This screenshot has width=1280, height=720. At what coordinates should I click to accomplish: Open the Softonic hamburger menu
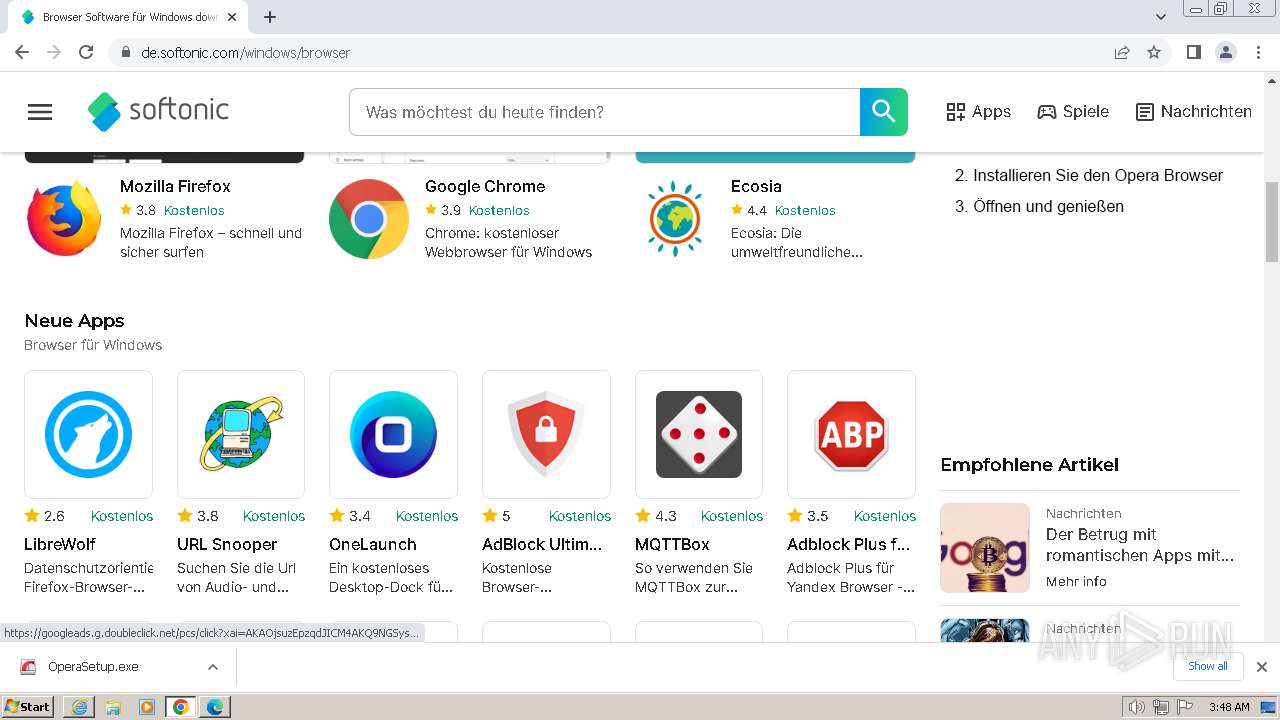[x=40, y=112]
